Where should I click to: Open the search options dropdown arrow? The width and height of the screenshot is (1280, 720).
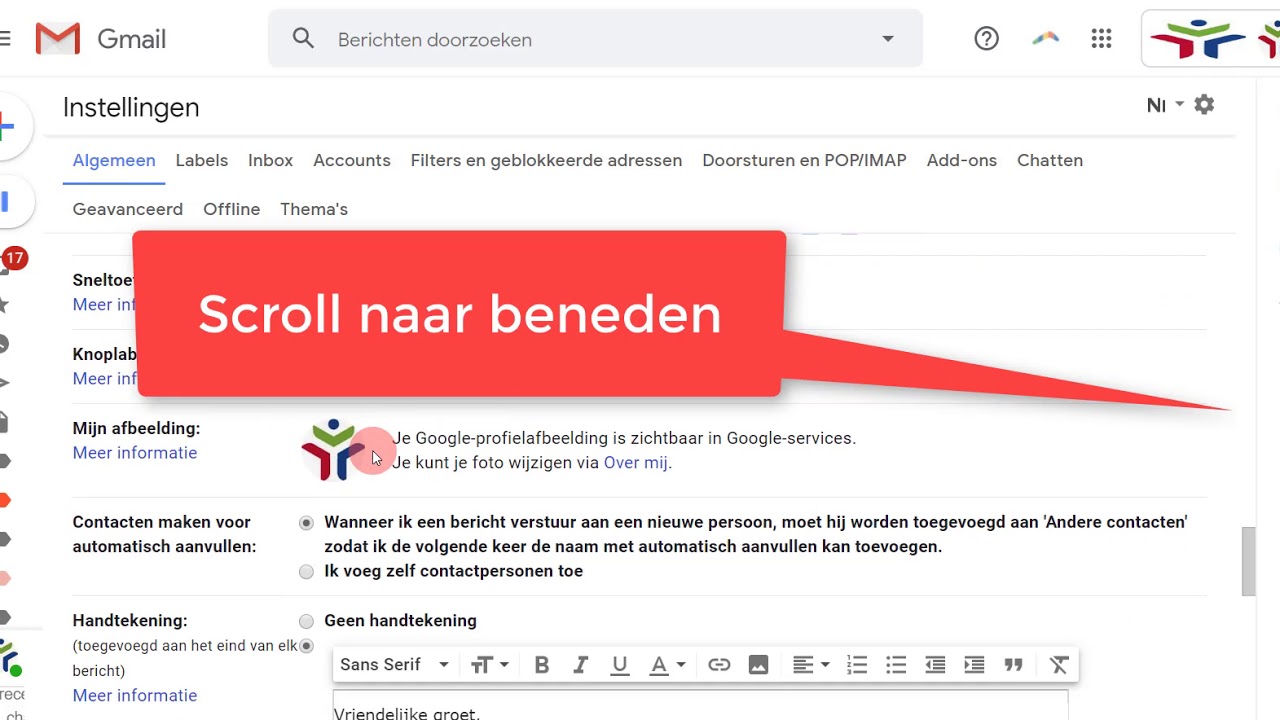pos(887,39)
